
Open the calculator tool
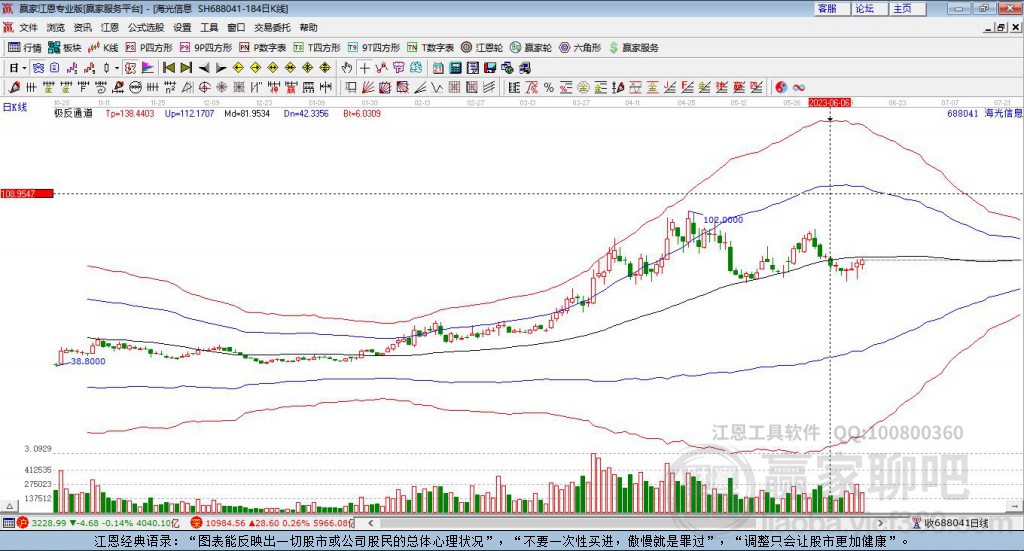pyautogui.click(x=455, y=68)
